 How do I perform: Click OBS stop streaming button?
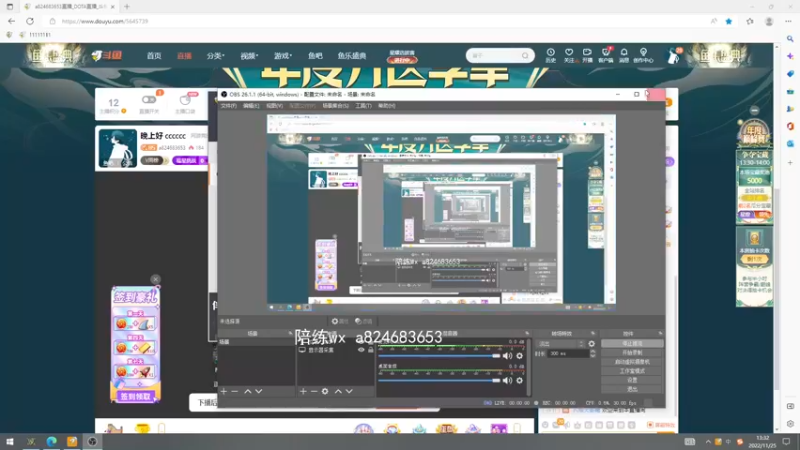632,344
